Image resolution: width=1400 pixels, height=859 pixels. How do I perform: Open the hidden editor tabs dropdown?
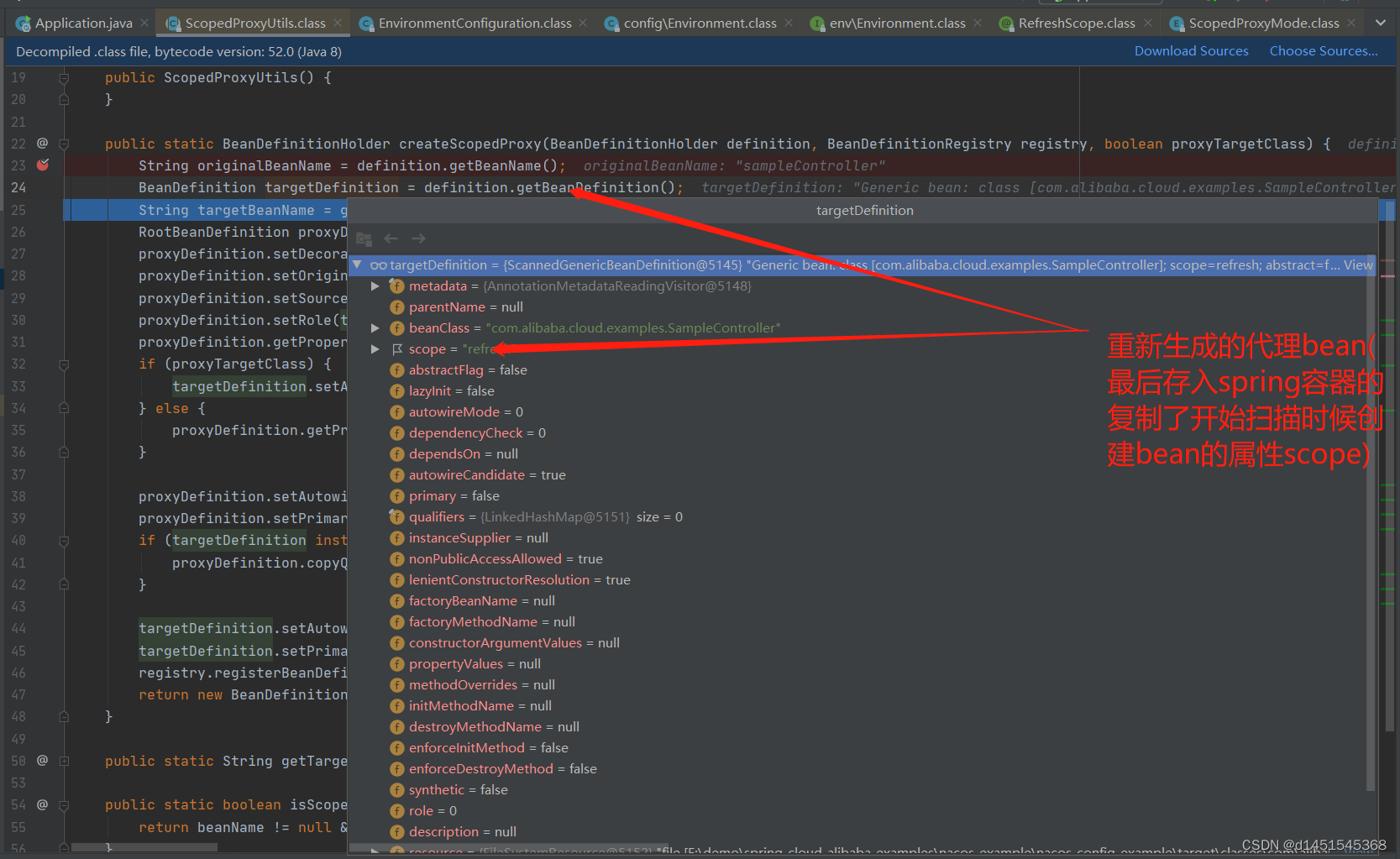(x=1381, y=23)
